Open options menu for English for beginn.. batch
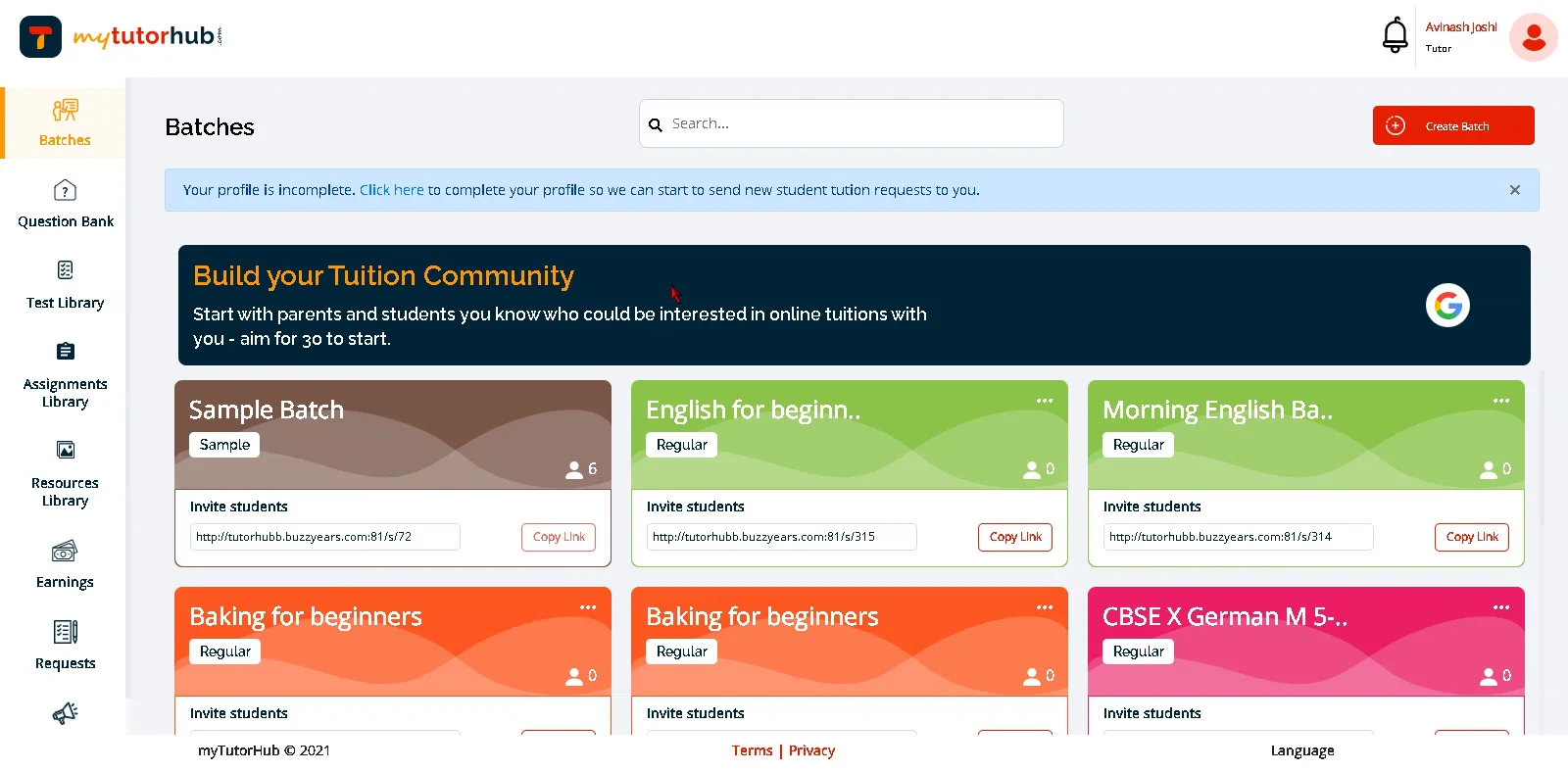Screen dimensions: 1568x772 point(1045,401)
